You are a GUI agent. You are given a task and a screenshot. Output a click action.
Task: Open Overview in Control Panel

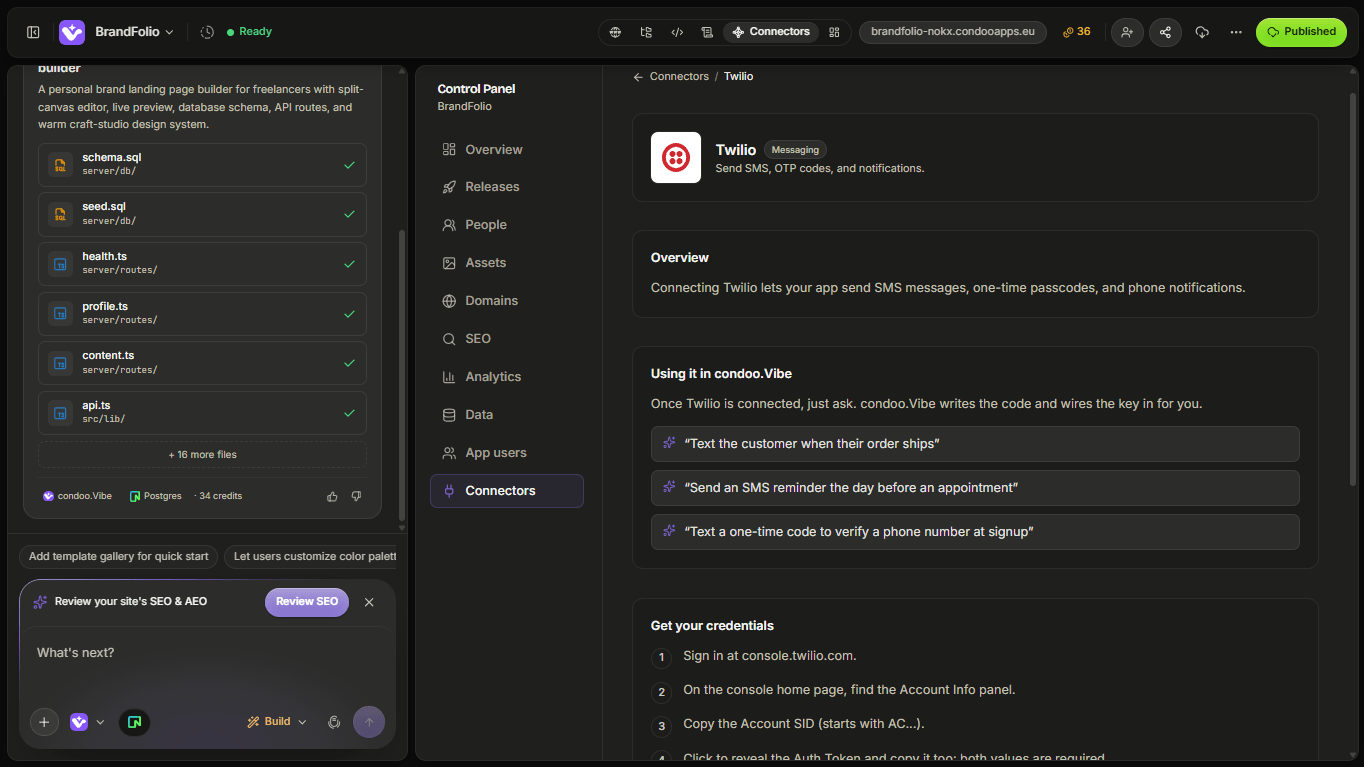[507, 150]
